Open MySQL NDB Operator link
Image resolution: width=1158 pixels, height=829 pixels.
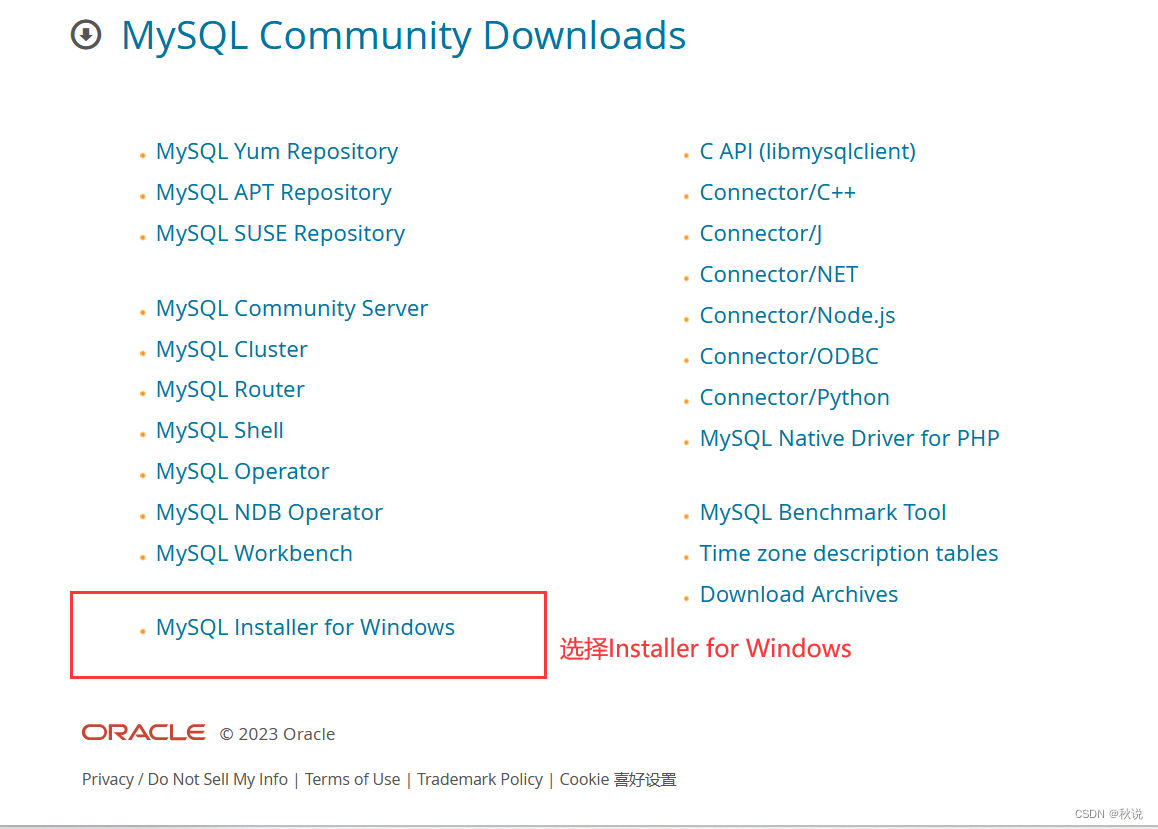[x=269, y=512]
